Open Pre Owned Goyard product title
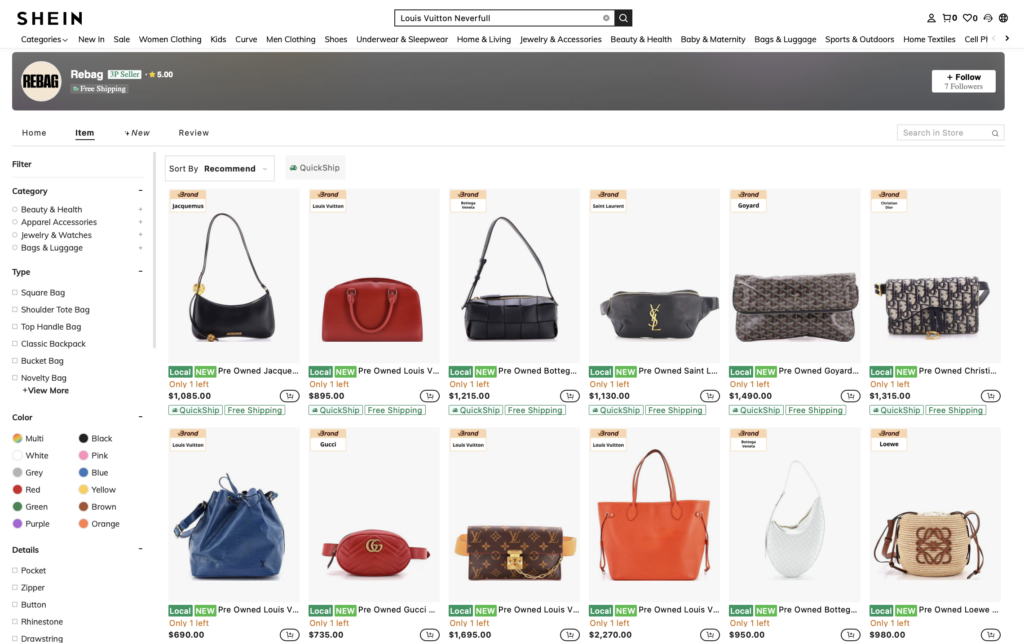 click(x=819, y=371)
